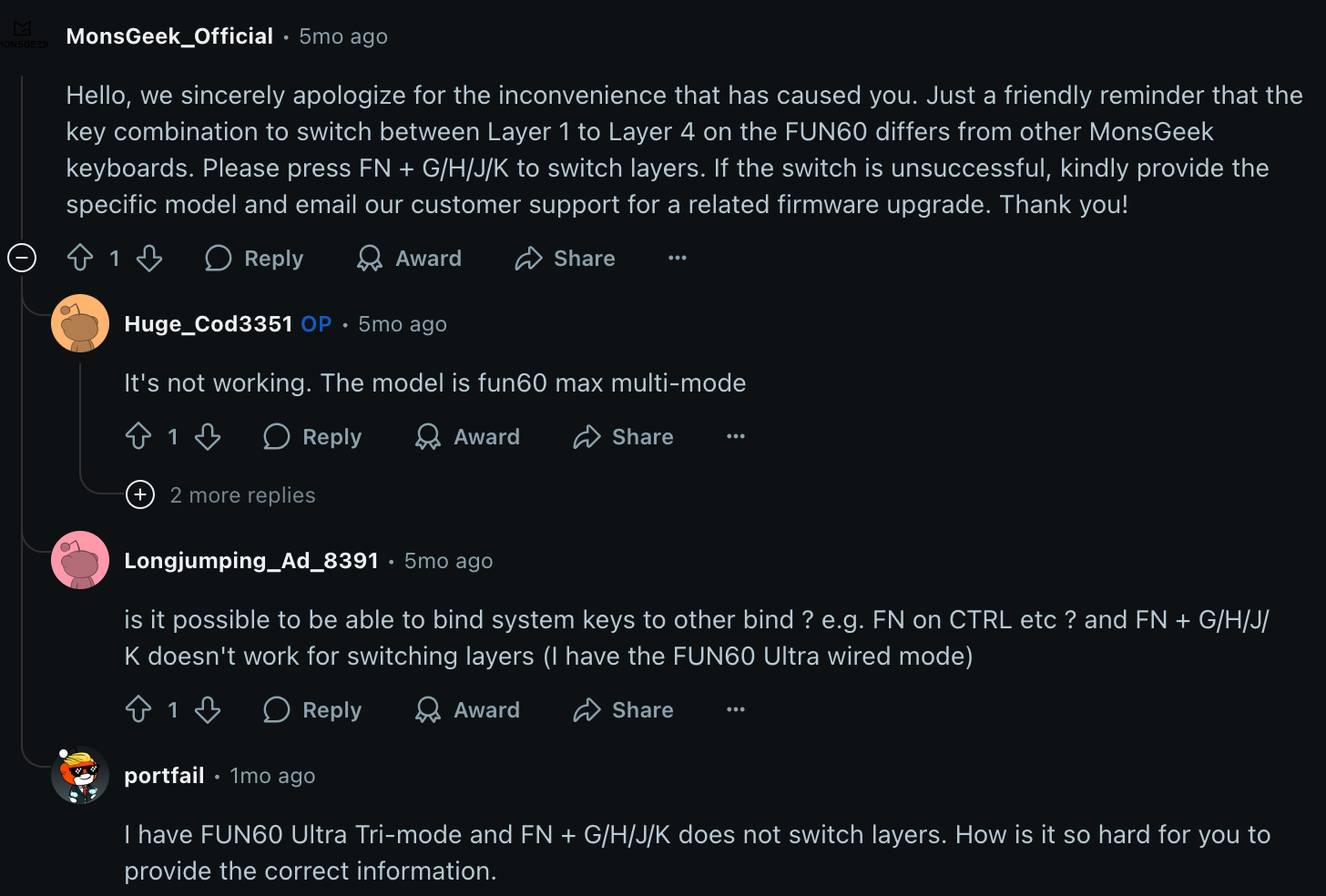Give an Award to Huge_Cod3351's reply
Screen dimensions: 1326x896
click(467, 436)
